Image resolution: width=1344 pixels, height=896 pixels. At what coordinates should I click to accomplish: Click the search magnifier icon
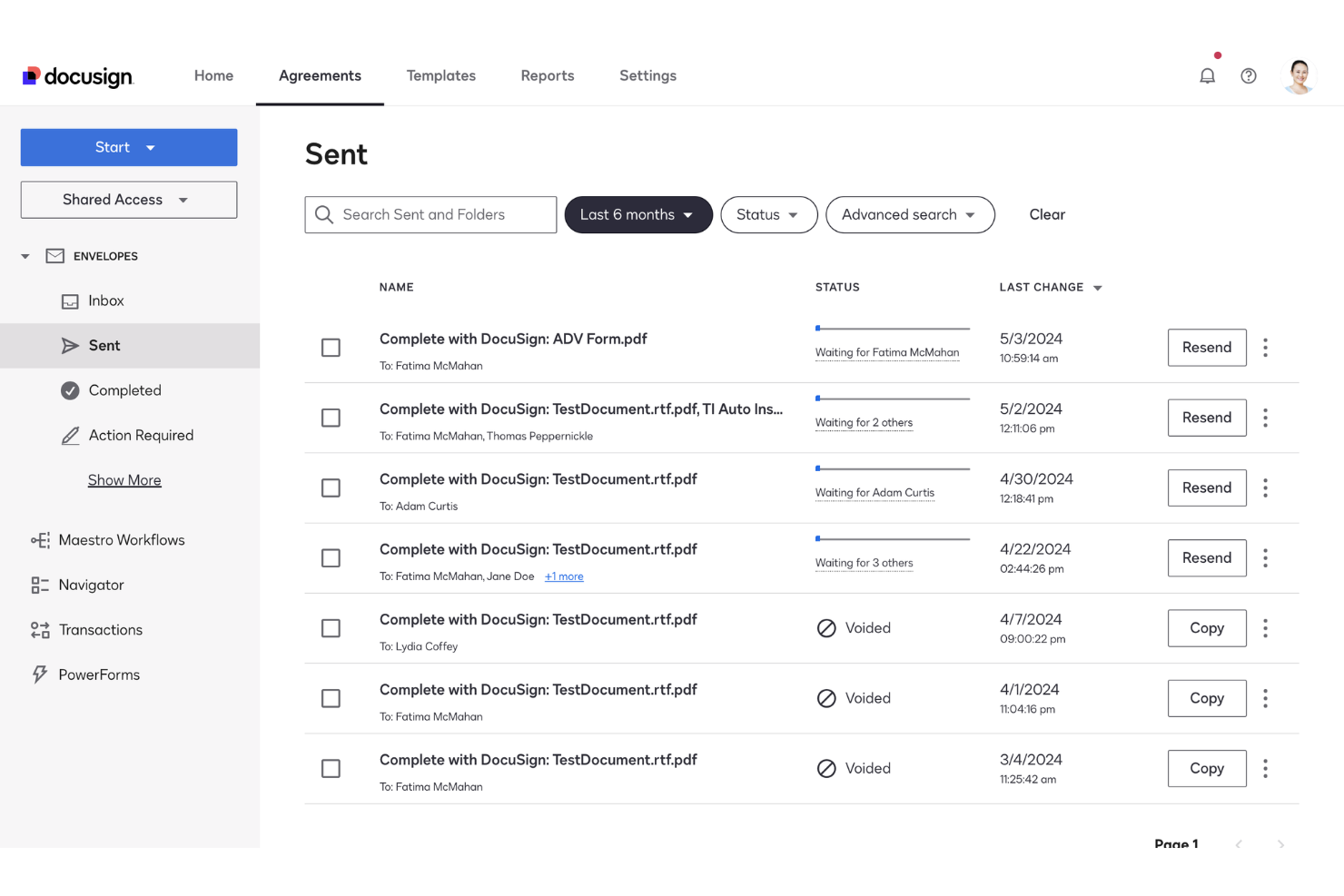click(324, 215)
